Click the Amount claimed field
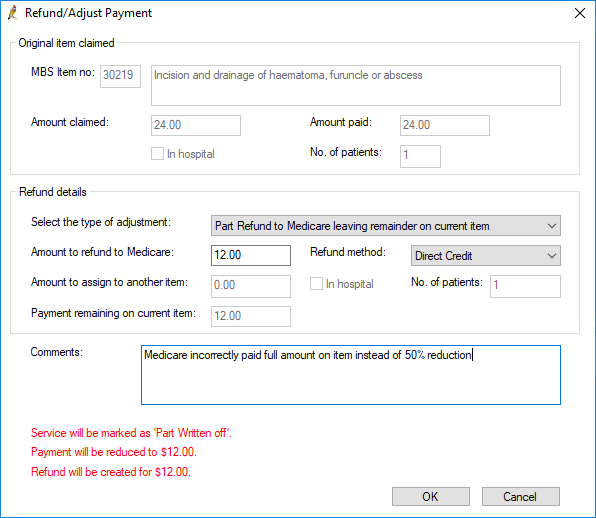 [x=196, y=125]
